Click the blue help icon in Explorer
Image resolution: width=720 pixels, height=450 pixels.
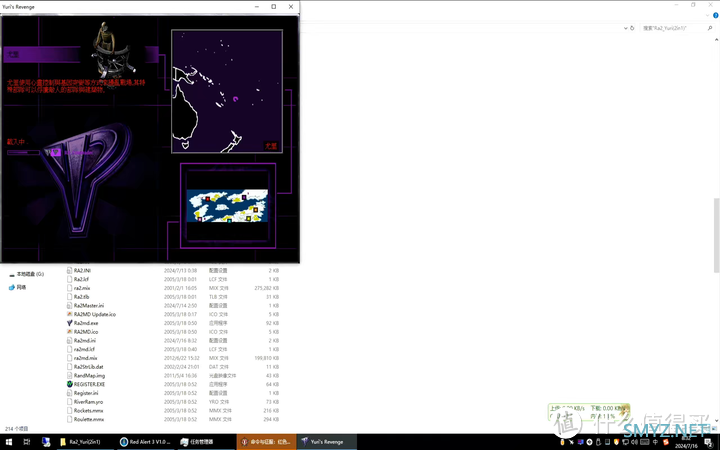click(x=715, y=15)
